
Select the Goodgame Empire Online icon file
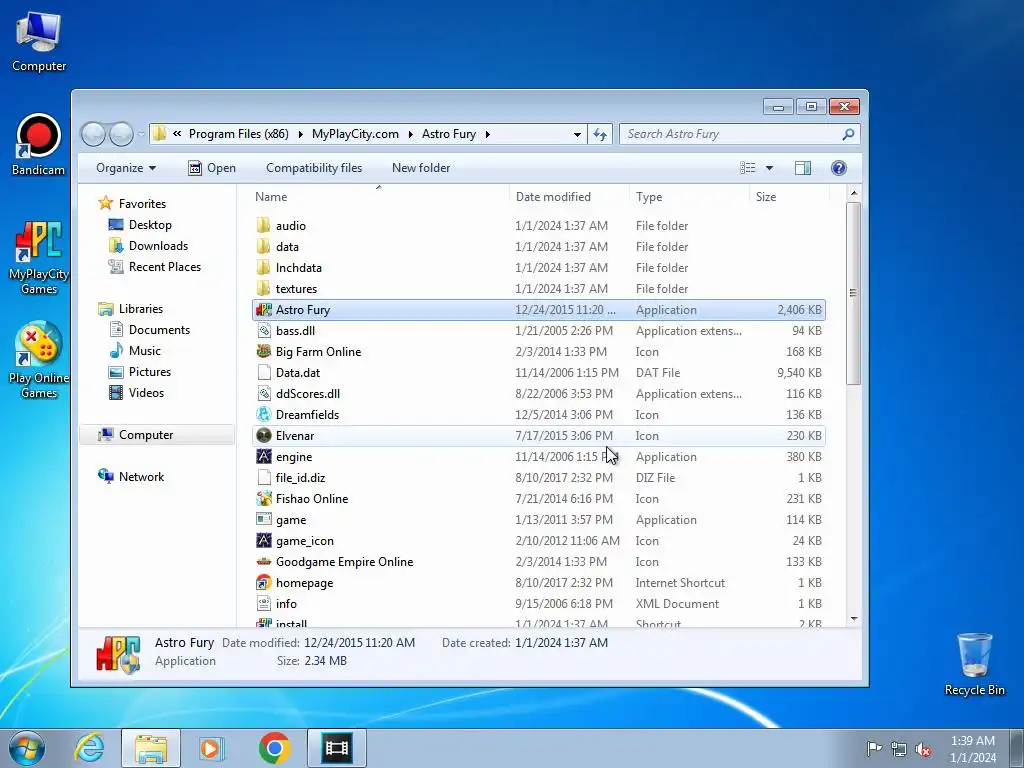264,562
